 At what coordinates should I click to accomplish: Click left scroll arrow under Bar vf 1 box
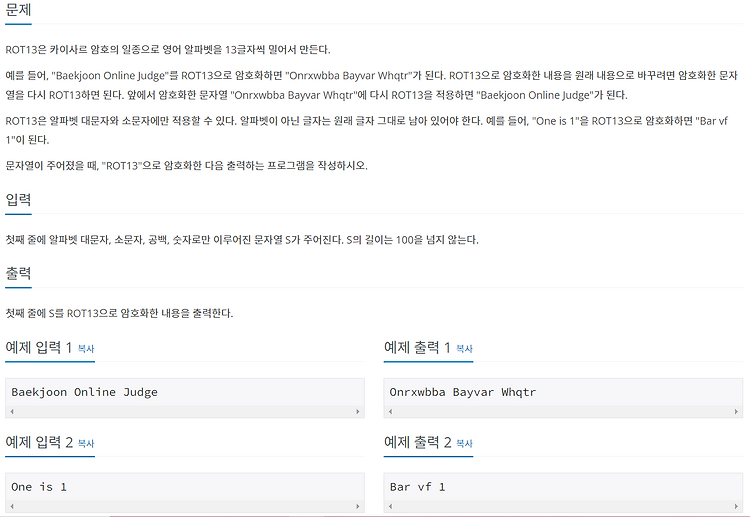[x=390, y=506]
